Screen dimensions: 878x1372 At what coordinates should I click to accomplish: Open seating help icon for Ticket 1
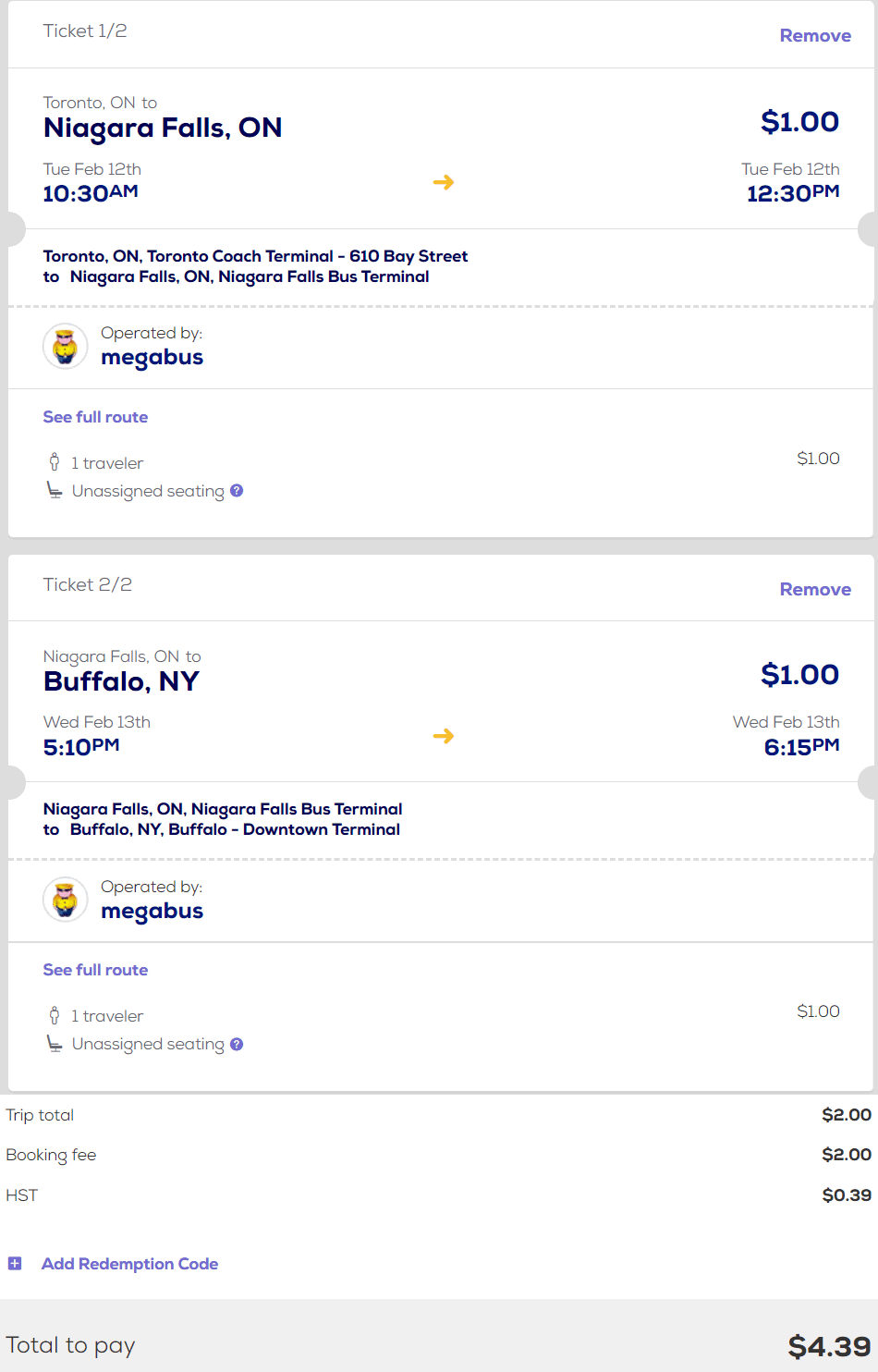237,491
